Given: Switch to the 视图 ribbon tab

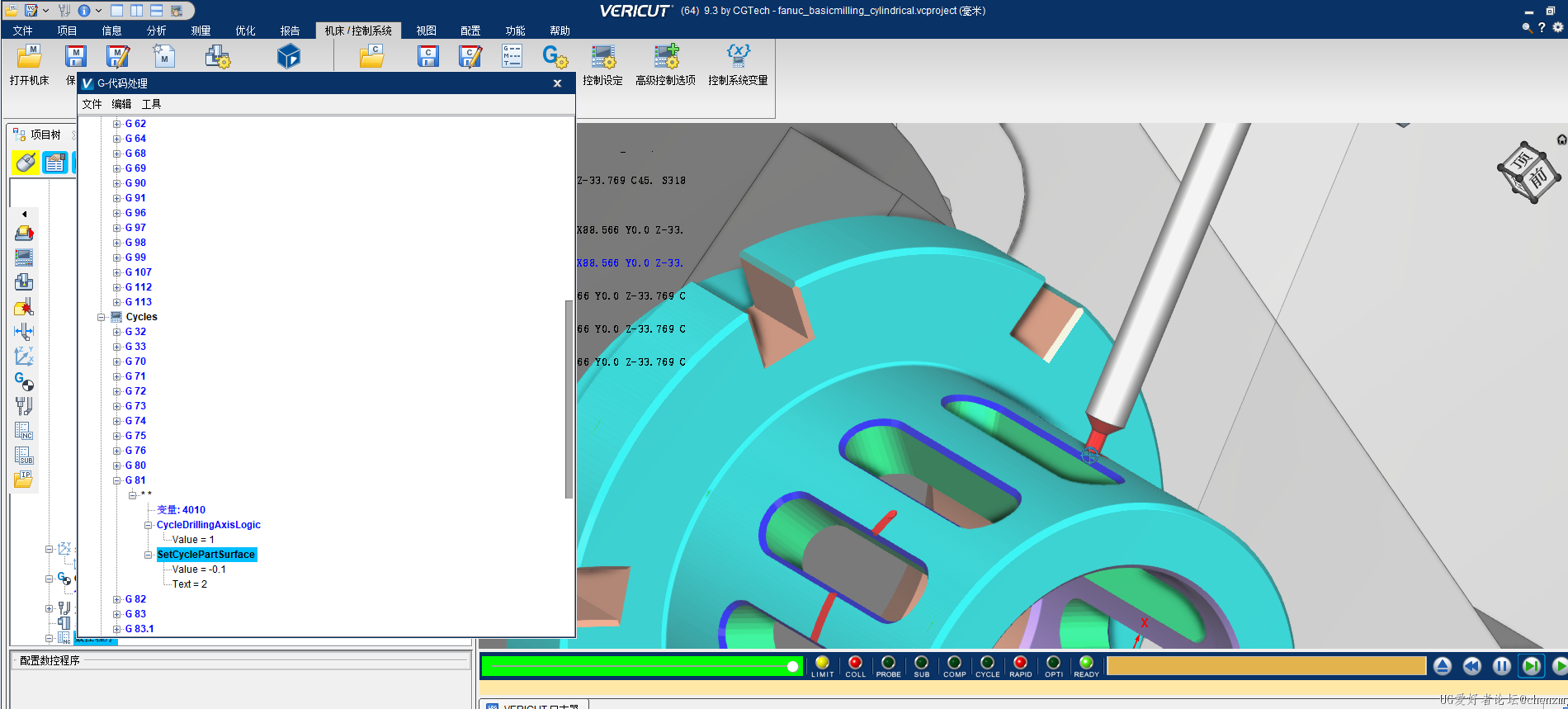Looking at the screenshot, I should coord(426,31).
